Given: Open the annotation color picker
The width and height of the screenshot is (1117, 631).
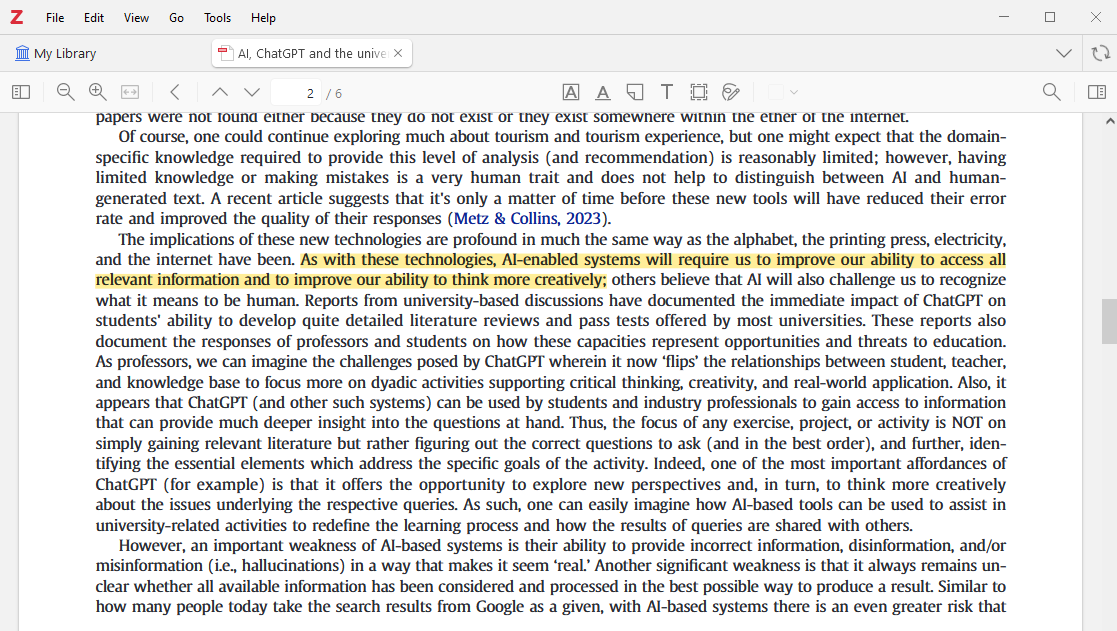Looking at the screenshot, I should click(783, 92).
